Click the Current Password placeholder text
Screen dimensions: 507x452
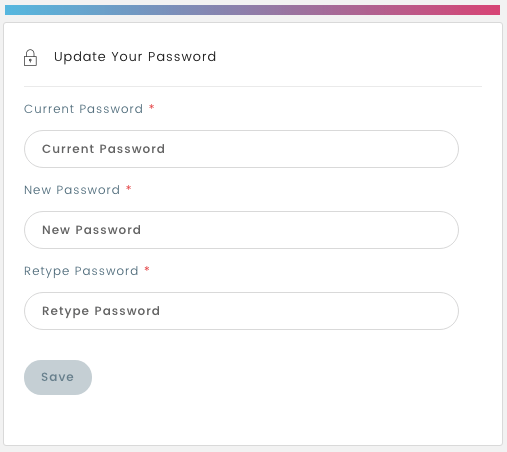[x=103, y=149]
